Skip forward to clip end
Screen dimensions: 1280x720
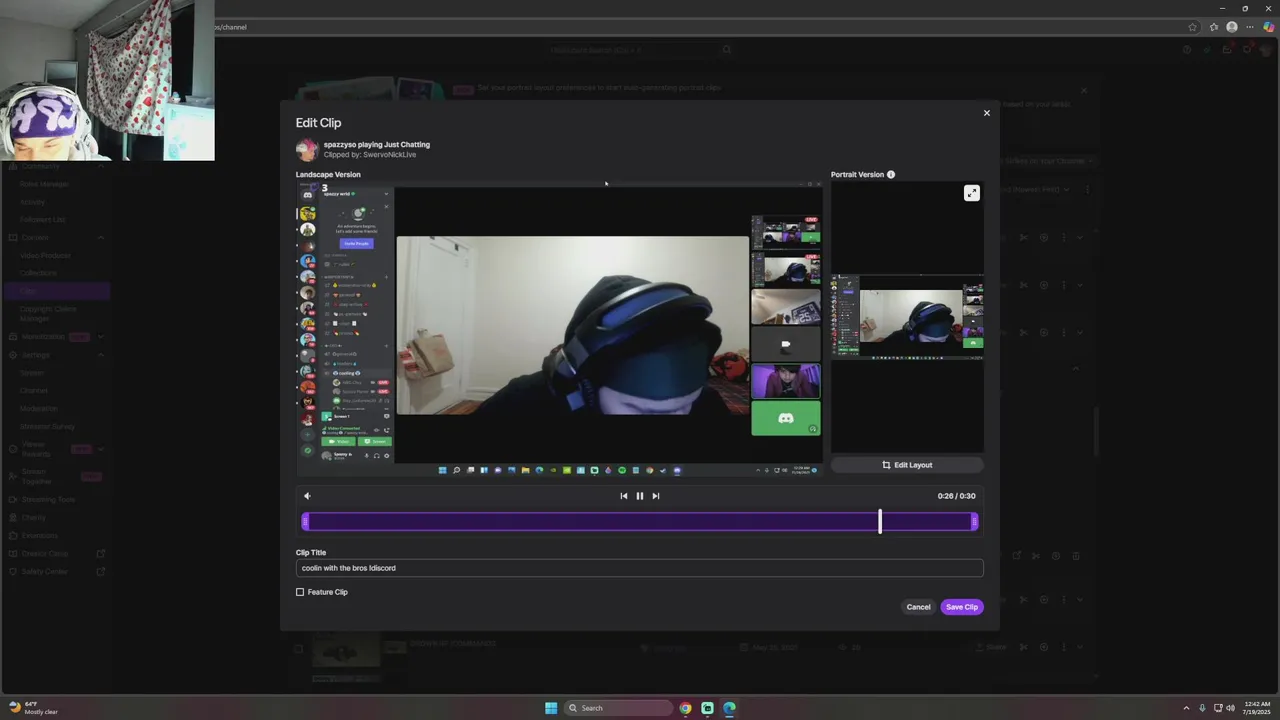[x=656, y=496]
